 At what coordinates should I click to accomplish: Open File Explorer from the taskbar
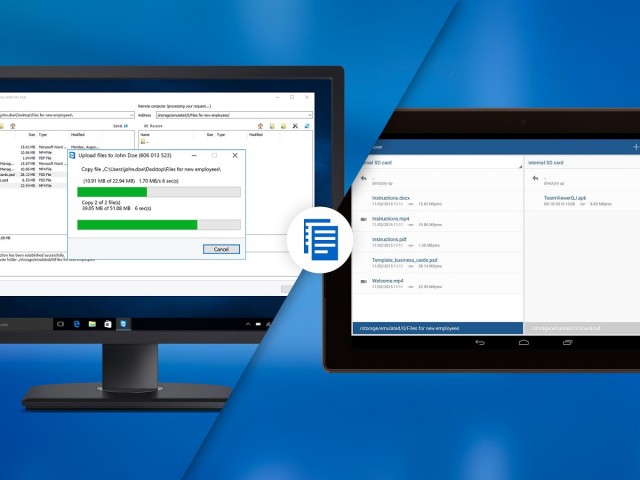point(92,324)
